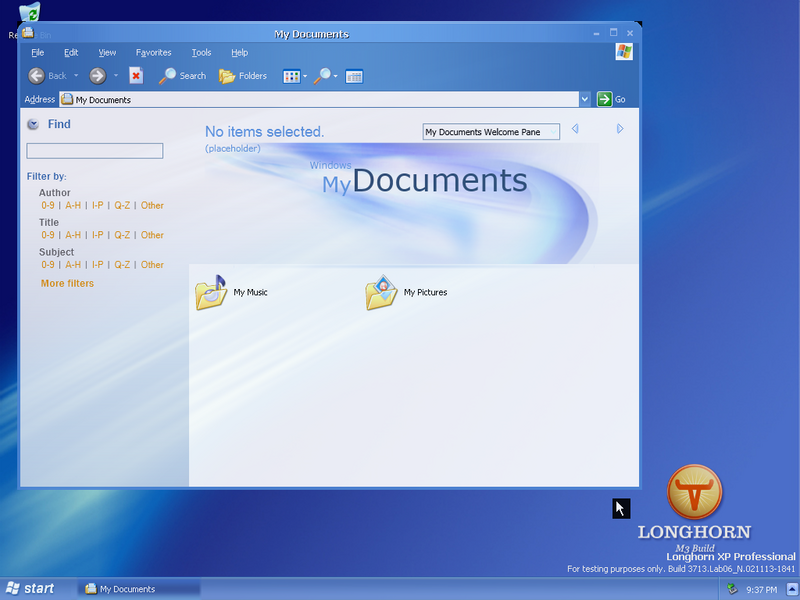The image size is (800, 600).
Task: Toggle the Folders pane button
Action: click(243, 76)
